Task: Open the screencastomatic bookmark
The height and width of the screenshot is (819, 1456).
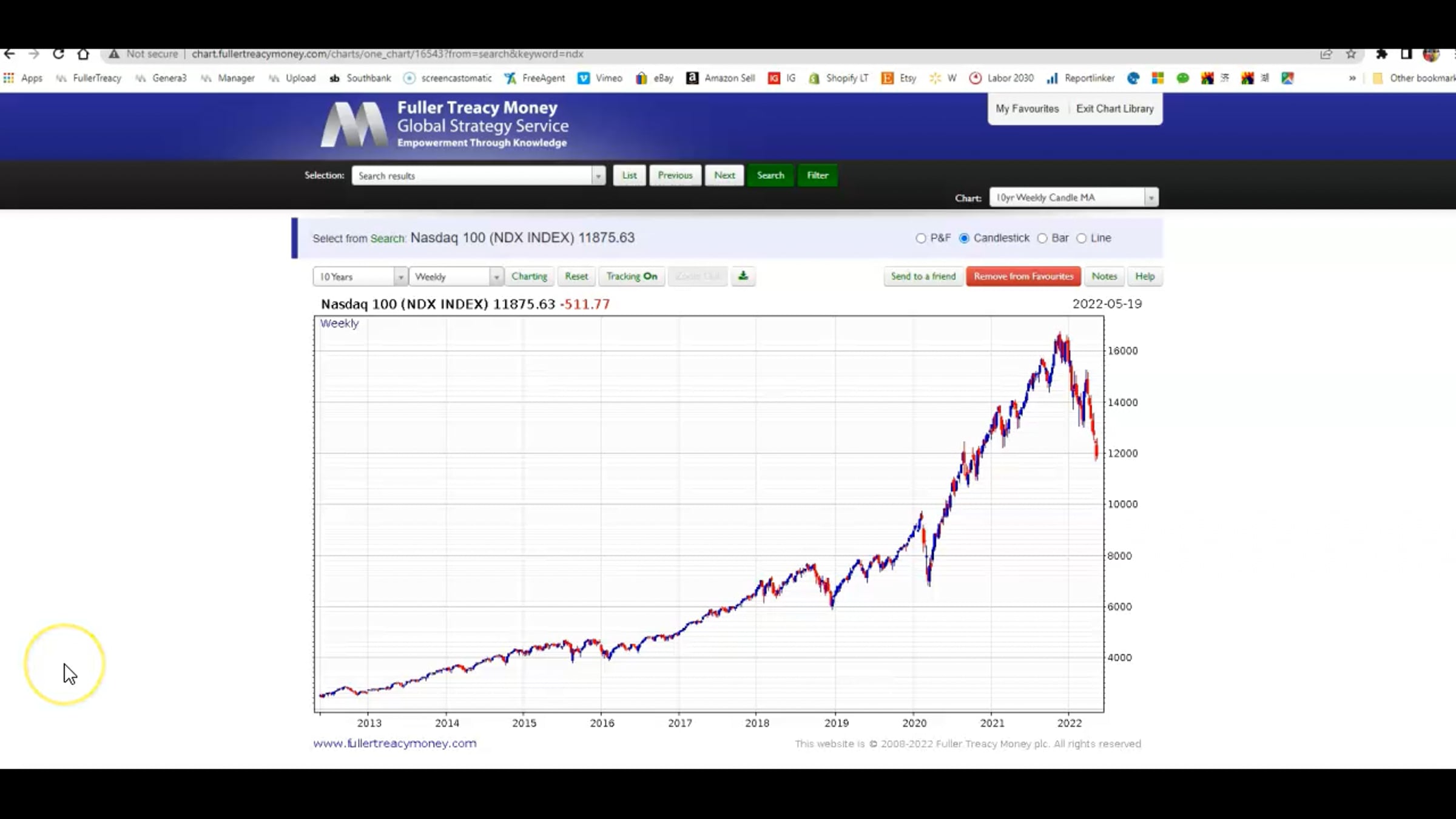Action: coord(448,78)
